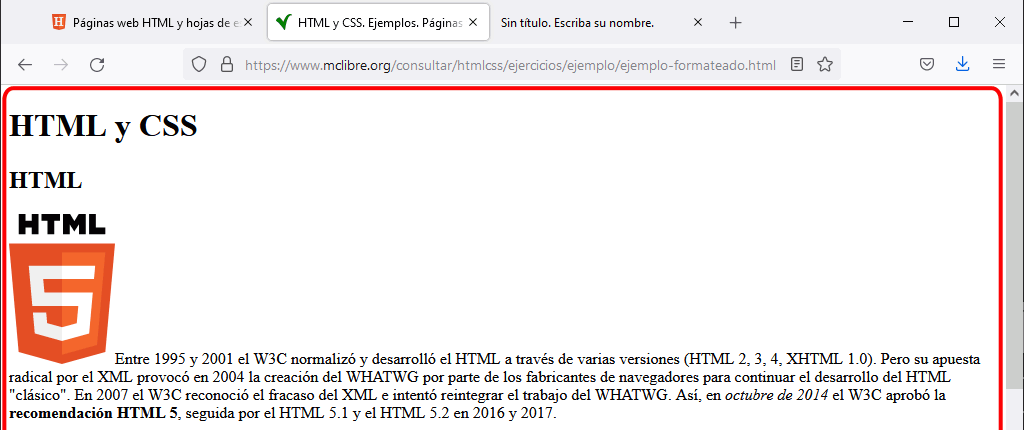Click the bold text 'recomendación HTML 5'
This screenshot has height=430, width=1024.
pyautogui.click(x=93, y=413)
